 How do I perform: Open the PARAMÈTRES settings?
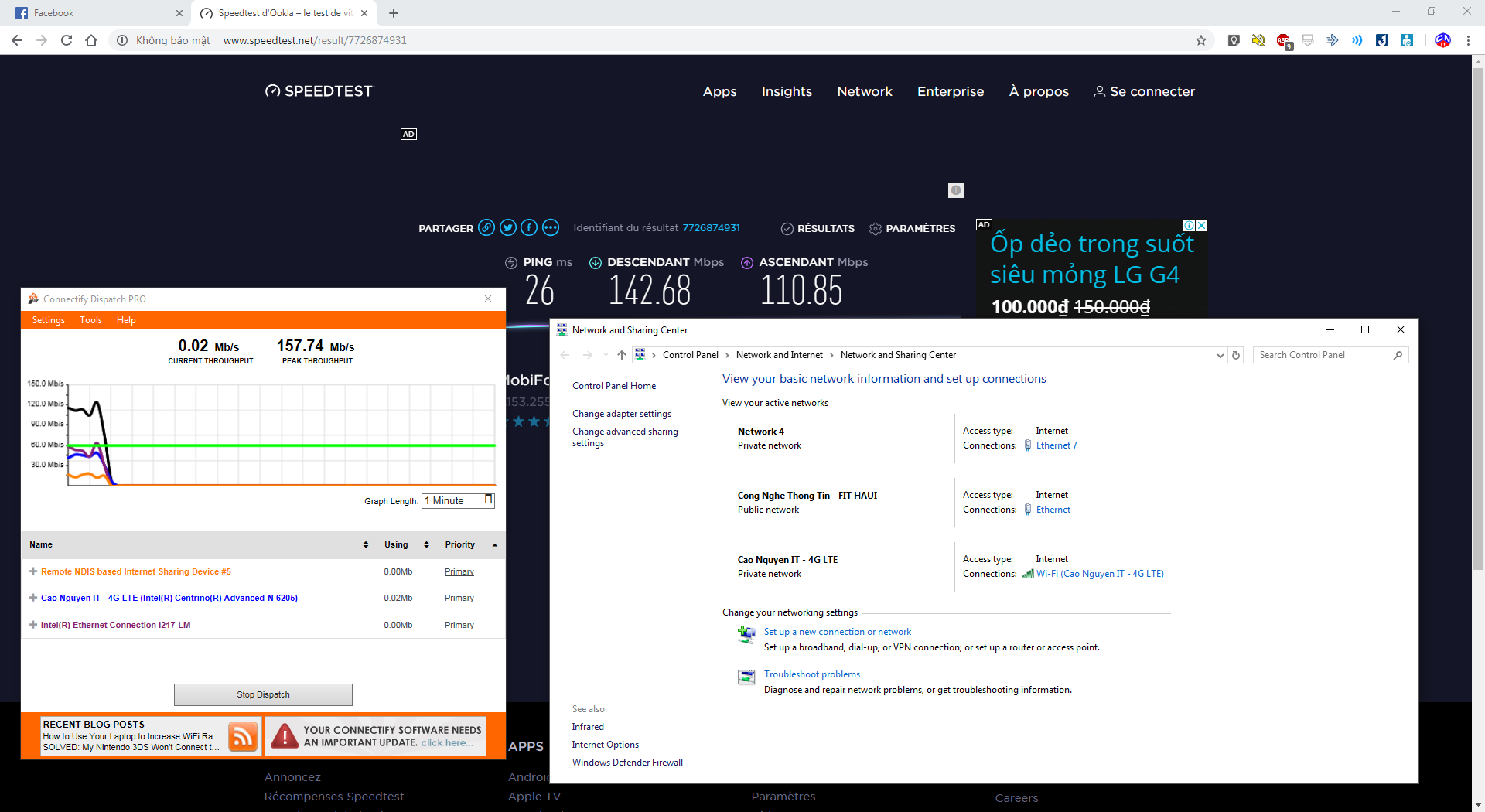(913, 228)
